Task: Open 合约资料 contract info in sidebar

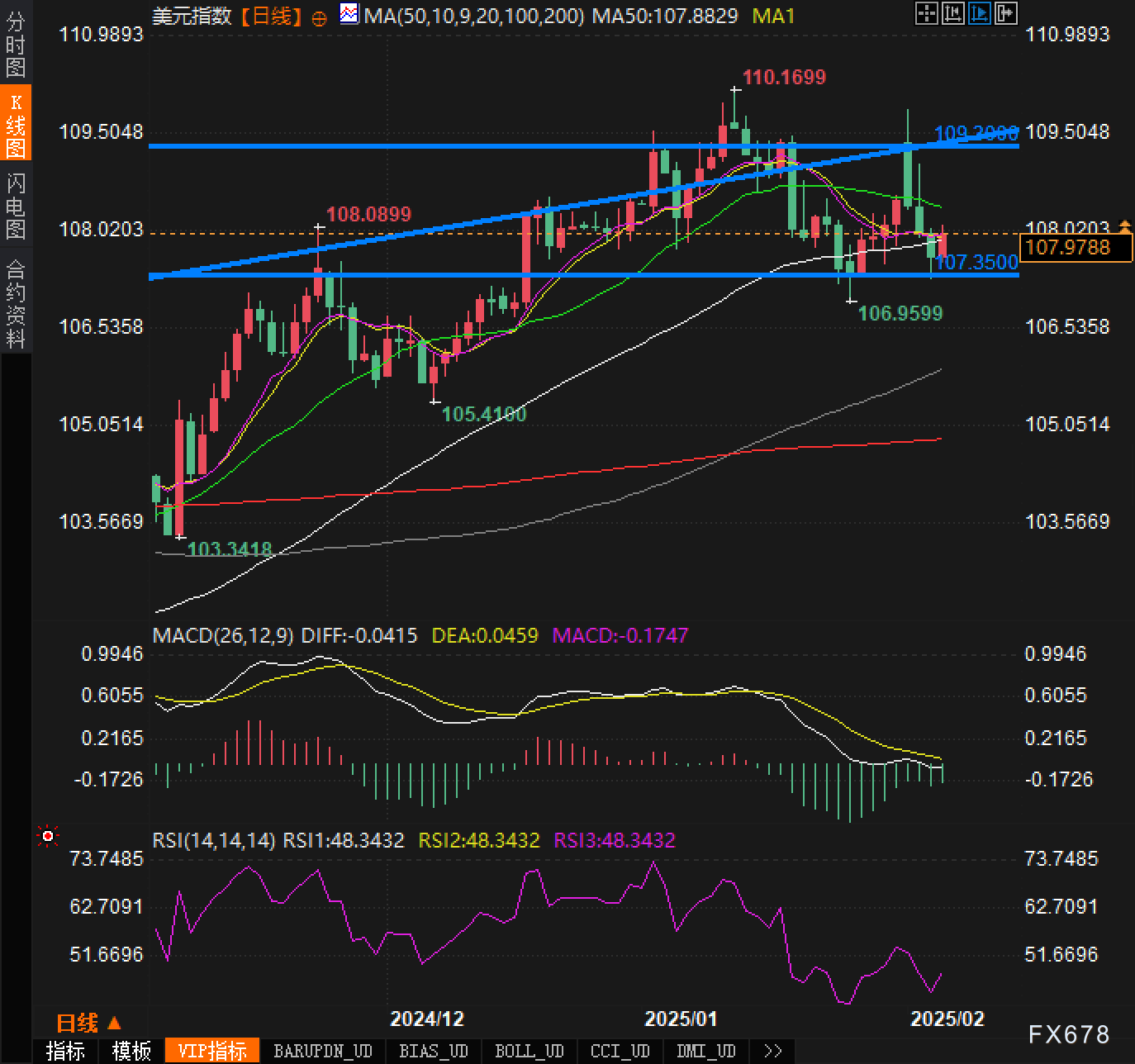Action: click(16, 303)
